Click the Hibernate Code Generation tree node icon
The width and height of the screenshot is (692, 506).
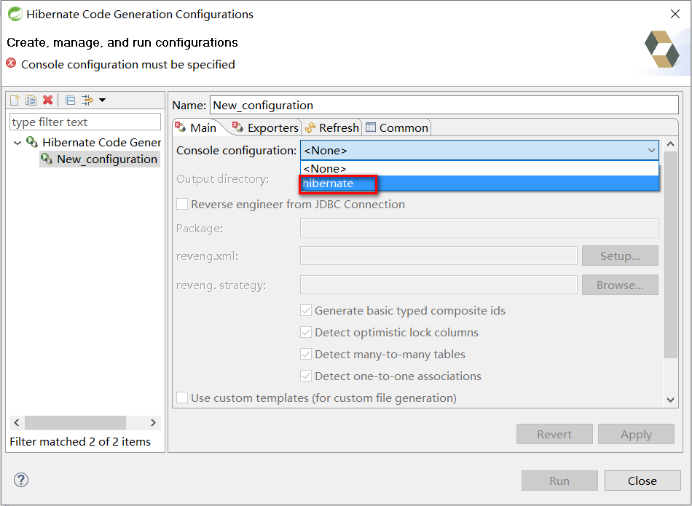(x=32, y=142)
